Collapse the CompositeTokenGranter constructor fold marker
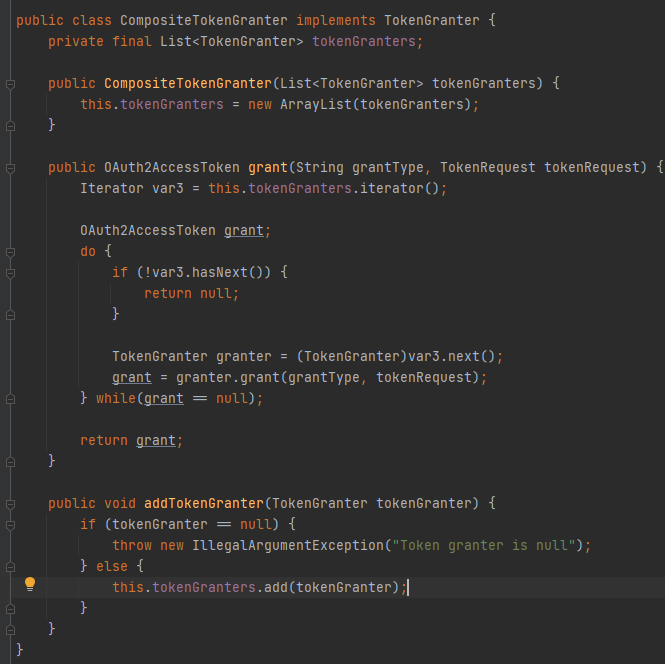Image resolution: width=665 pixels, height=664 pixels. pyautogui.click(x=11, y=84)
